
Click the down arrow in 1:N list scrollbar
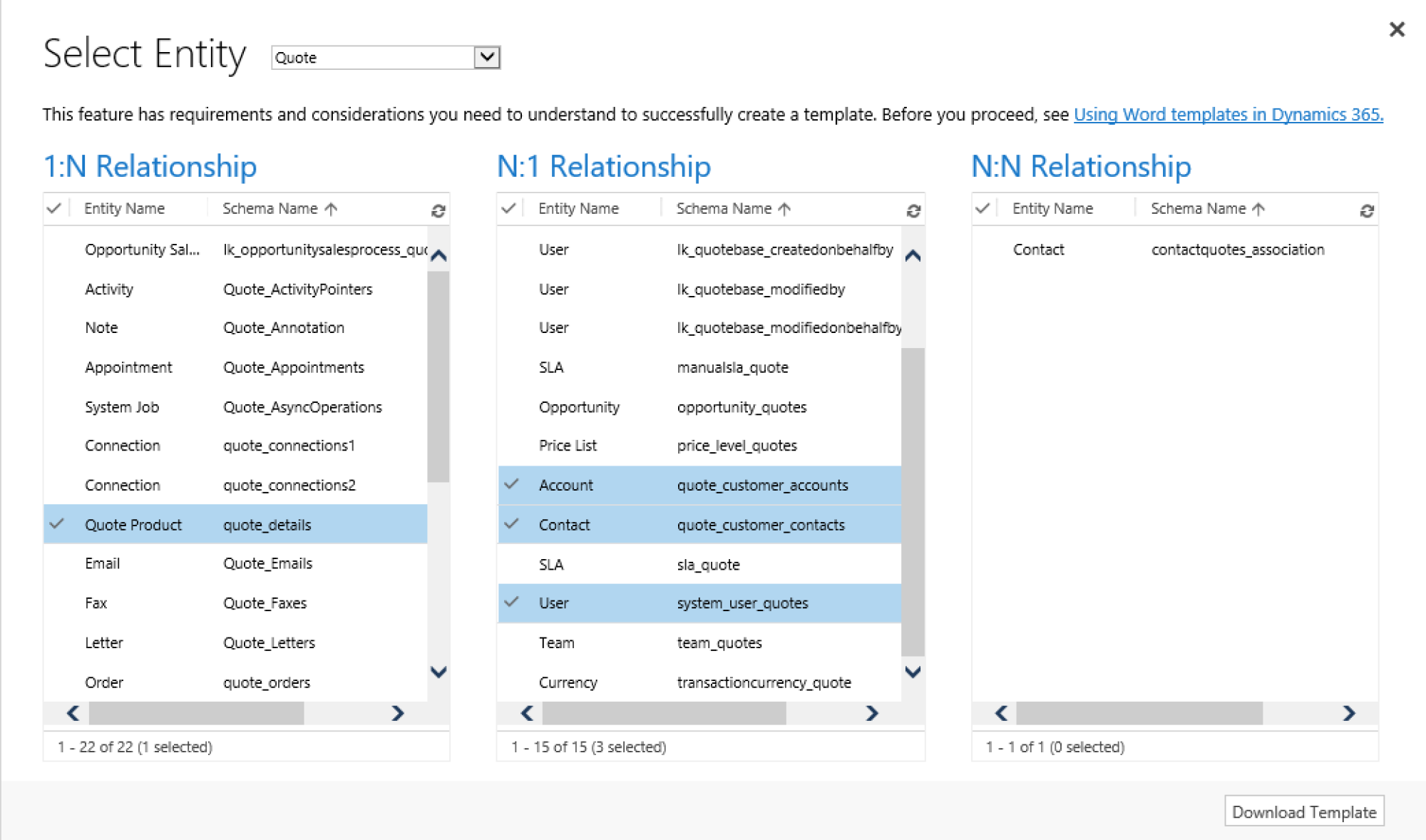click(439, 672)
